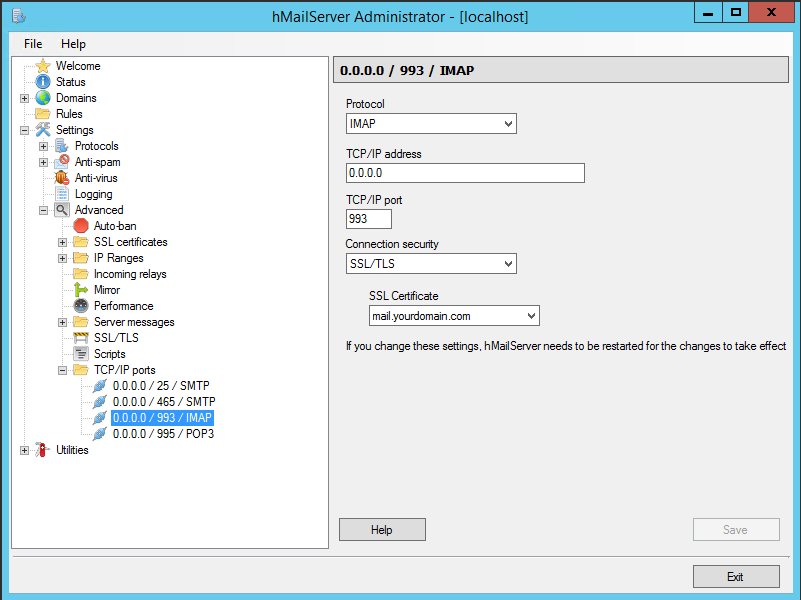801x600 pixels.
Task: Click the Auto-ban red stop icon
Action: (81, 226)
